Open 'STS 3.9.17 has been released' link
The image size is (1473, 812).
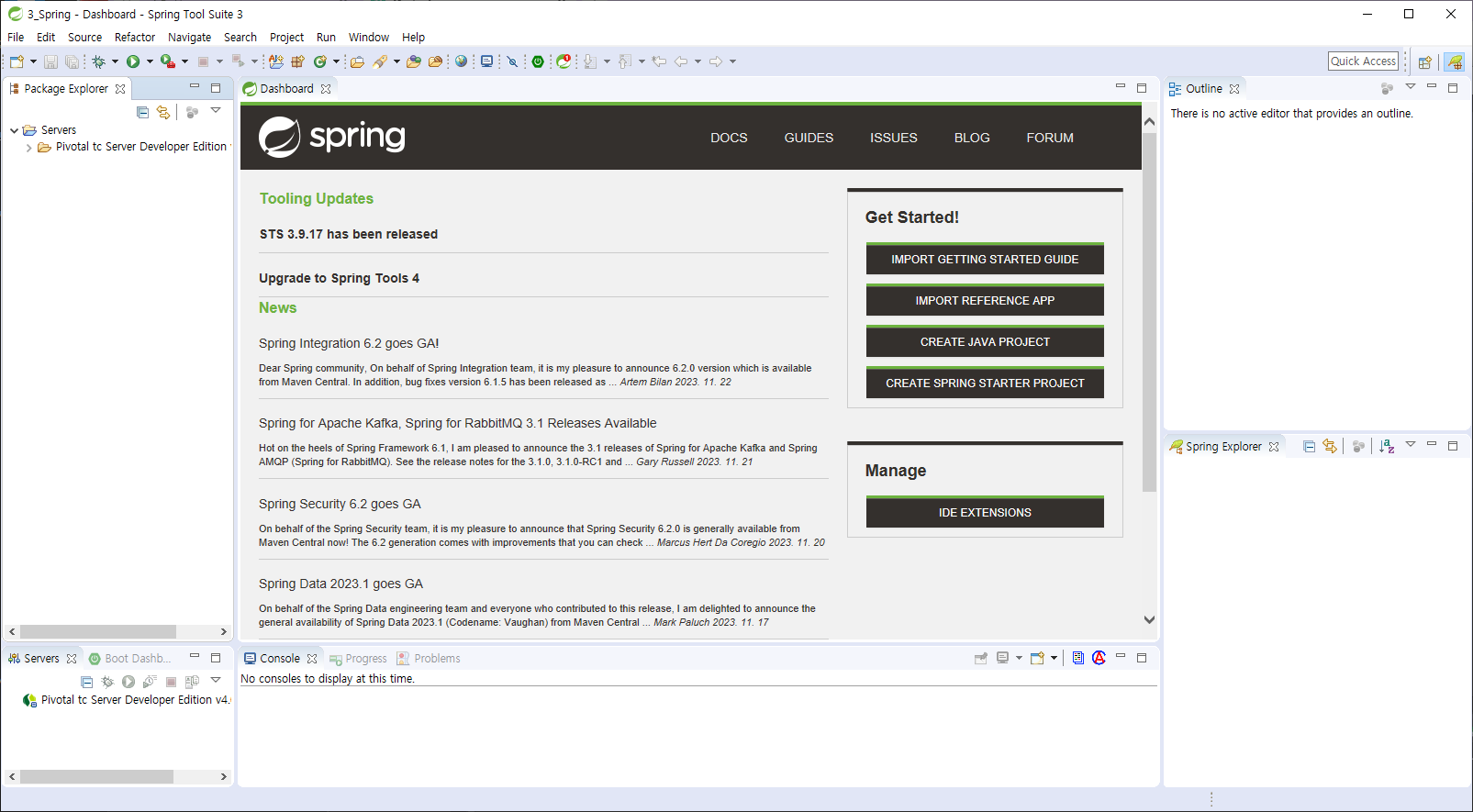coord(349,234)
